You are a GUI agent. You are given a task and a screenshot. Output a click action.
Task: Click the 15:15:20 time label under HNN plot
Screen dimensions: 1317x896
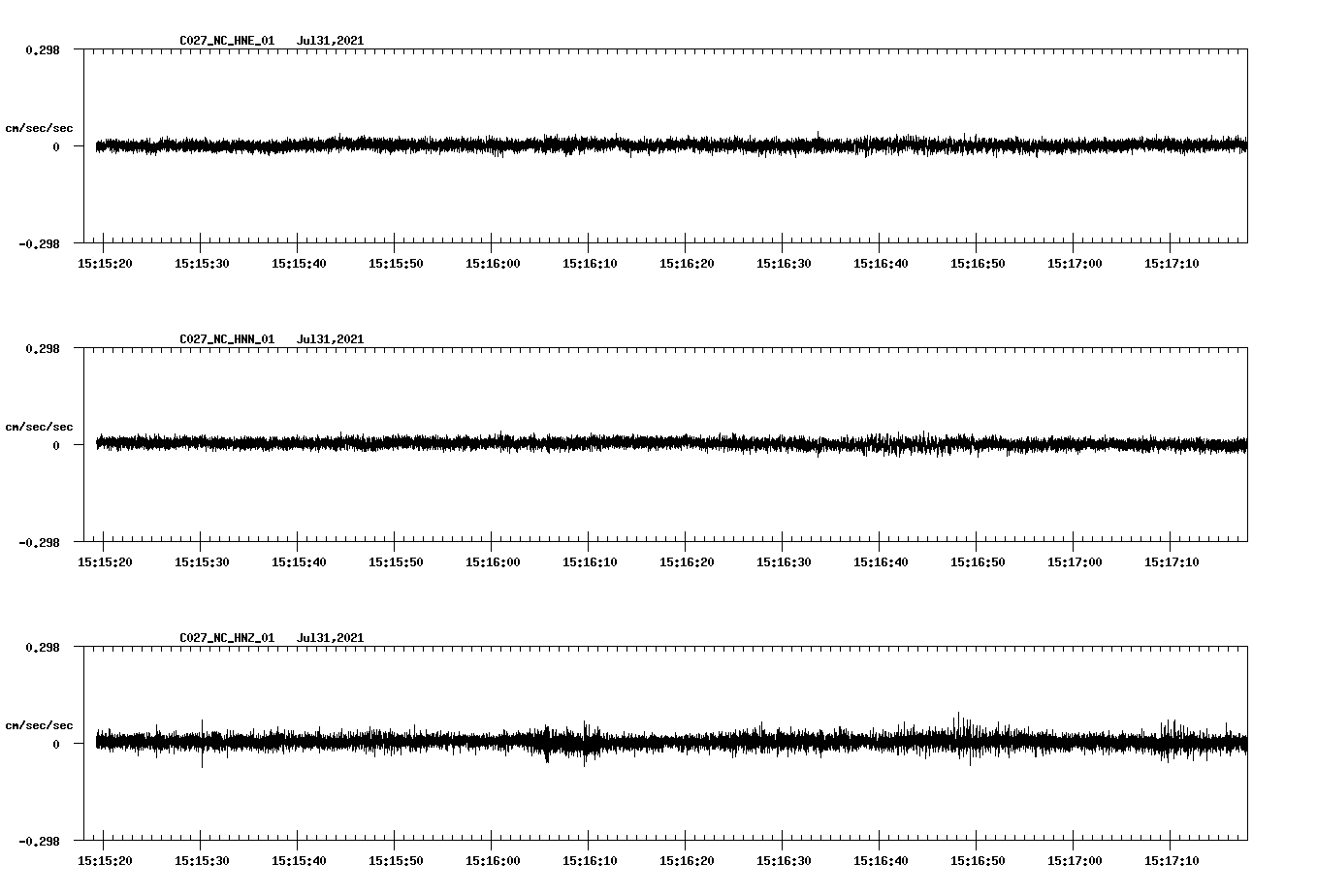(x=105, y=562)
